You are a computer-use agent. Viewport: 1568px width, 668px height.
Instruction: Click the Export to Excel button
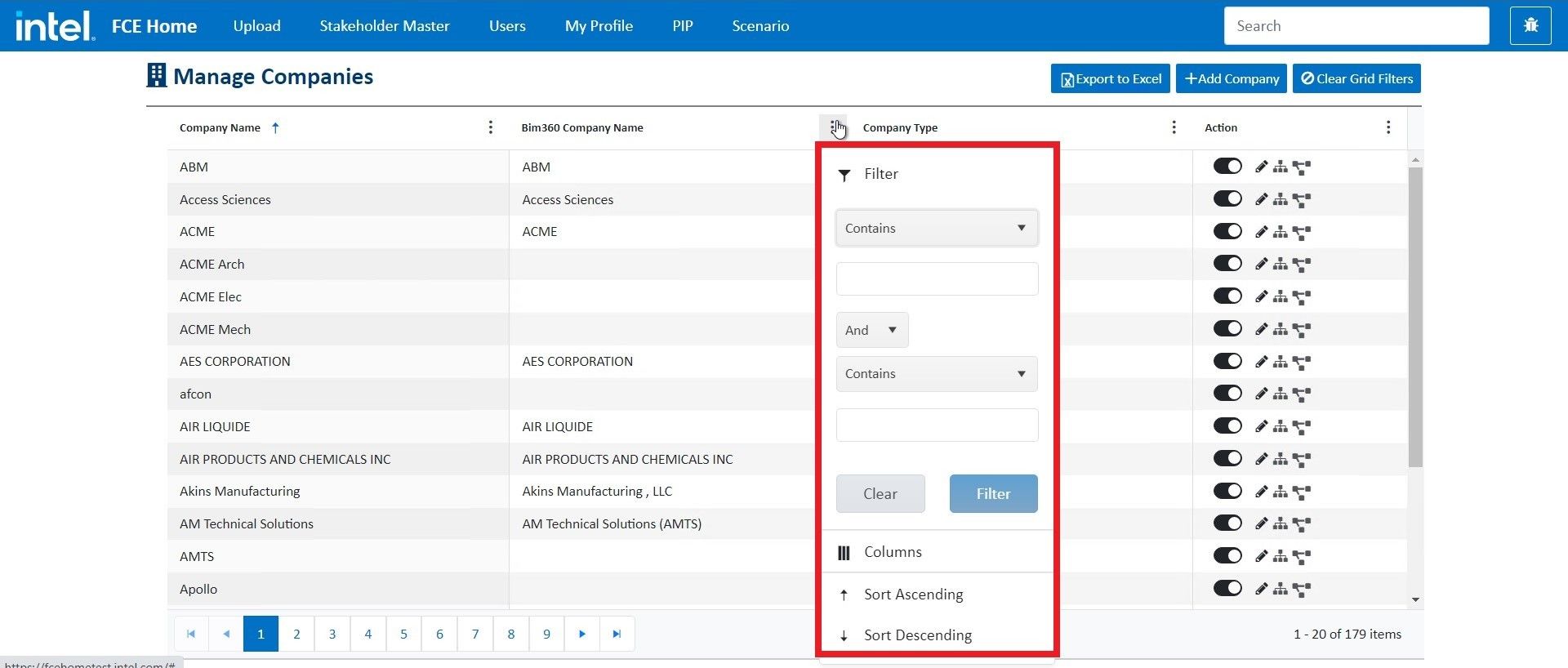1110,78
